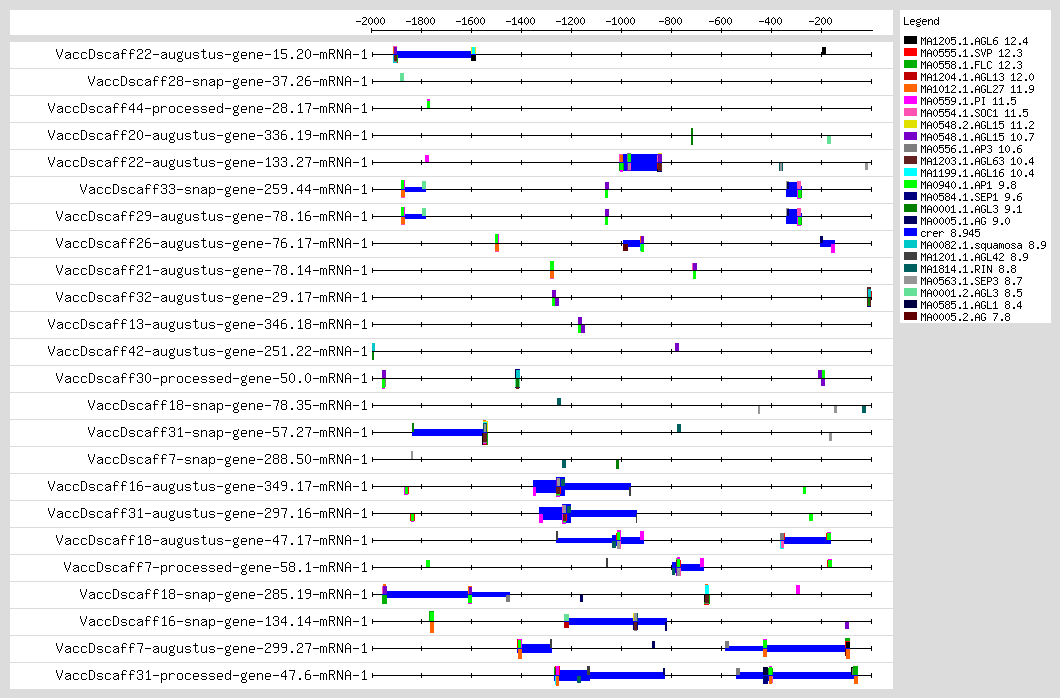Viewport: 1060px width, 698px height.
Task: Click the red MA0555.1.SVP legend swatch
Action: (x=911, y=53)
